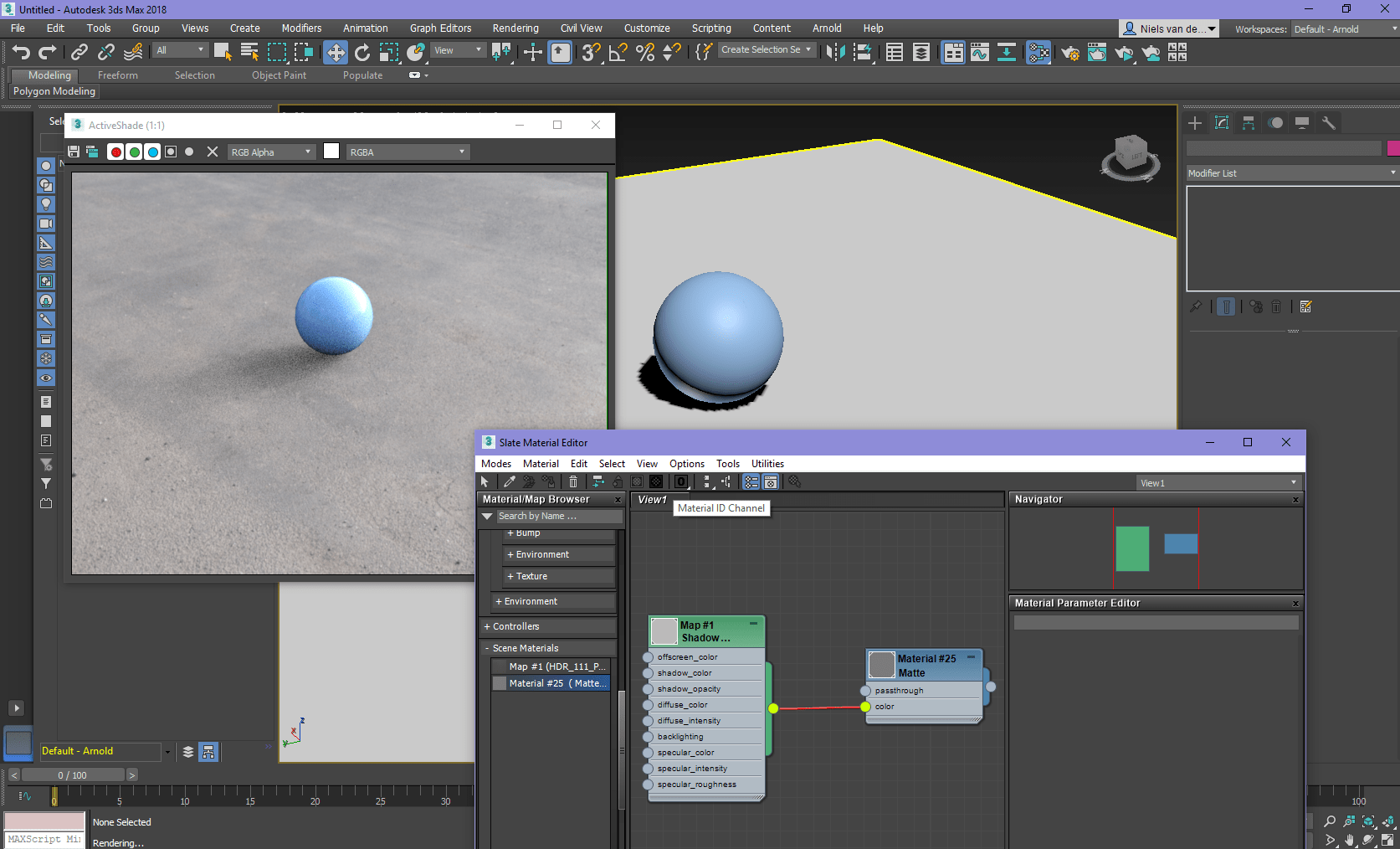Open Render Setup teapot with gear
Screen dimensions: 1400x849
[1070, 53]
